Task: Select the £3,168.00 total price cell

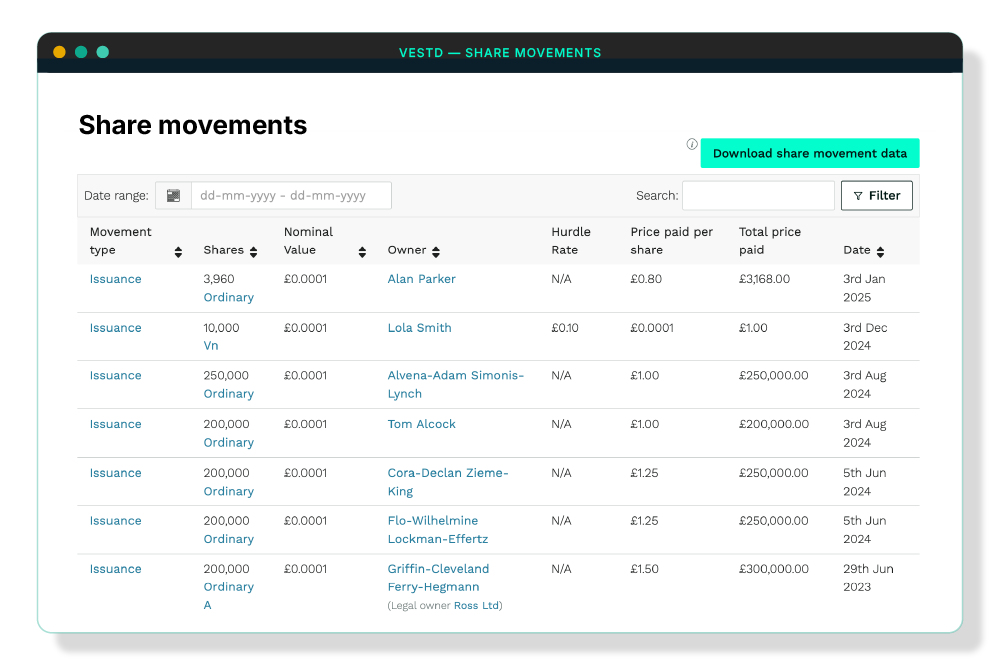Action: [x=764, y=279]
